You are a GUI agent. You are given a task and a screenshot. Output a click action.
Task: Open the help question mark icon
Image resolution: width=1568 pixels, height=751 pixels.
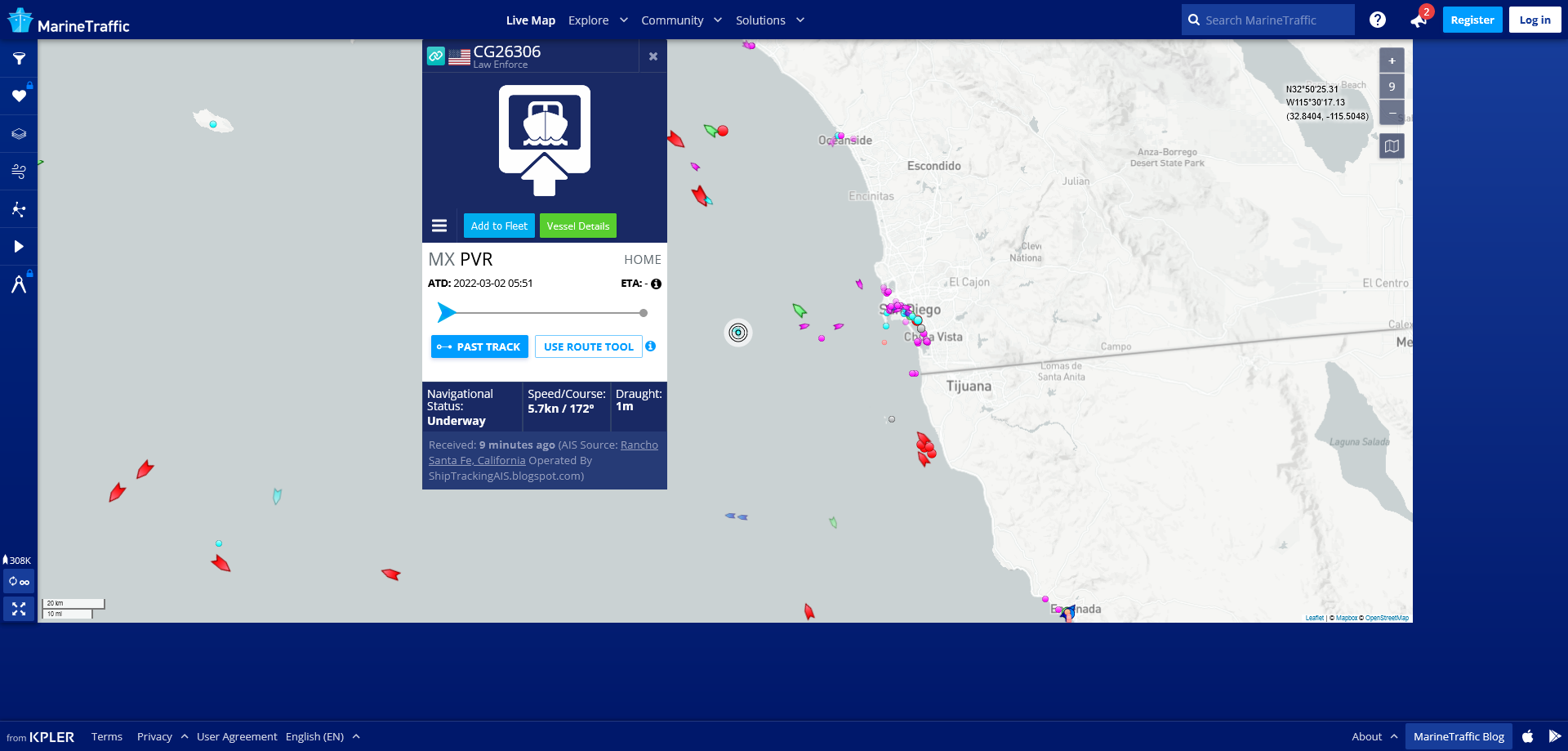point(1378,20)
